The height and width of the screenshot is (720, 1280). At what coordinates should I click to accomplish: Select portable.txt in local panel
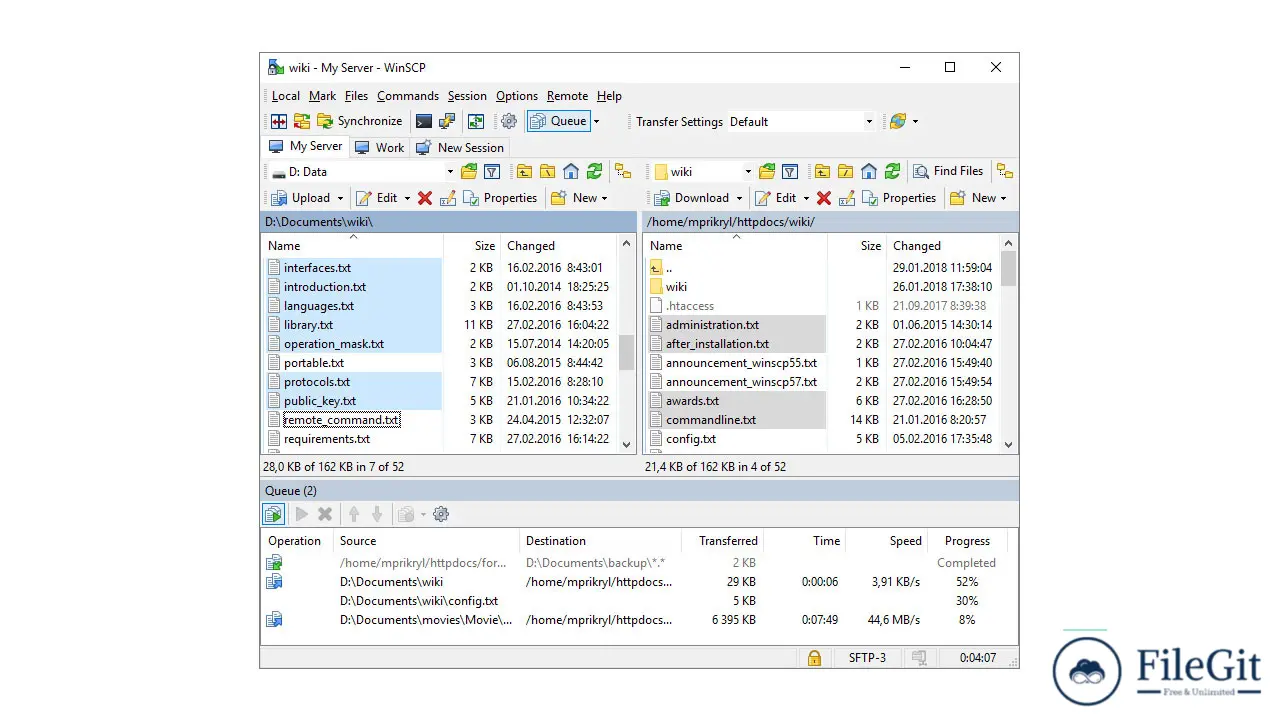(314, 363)
